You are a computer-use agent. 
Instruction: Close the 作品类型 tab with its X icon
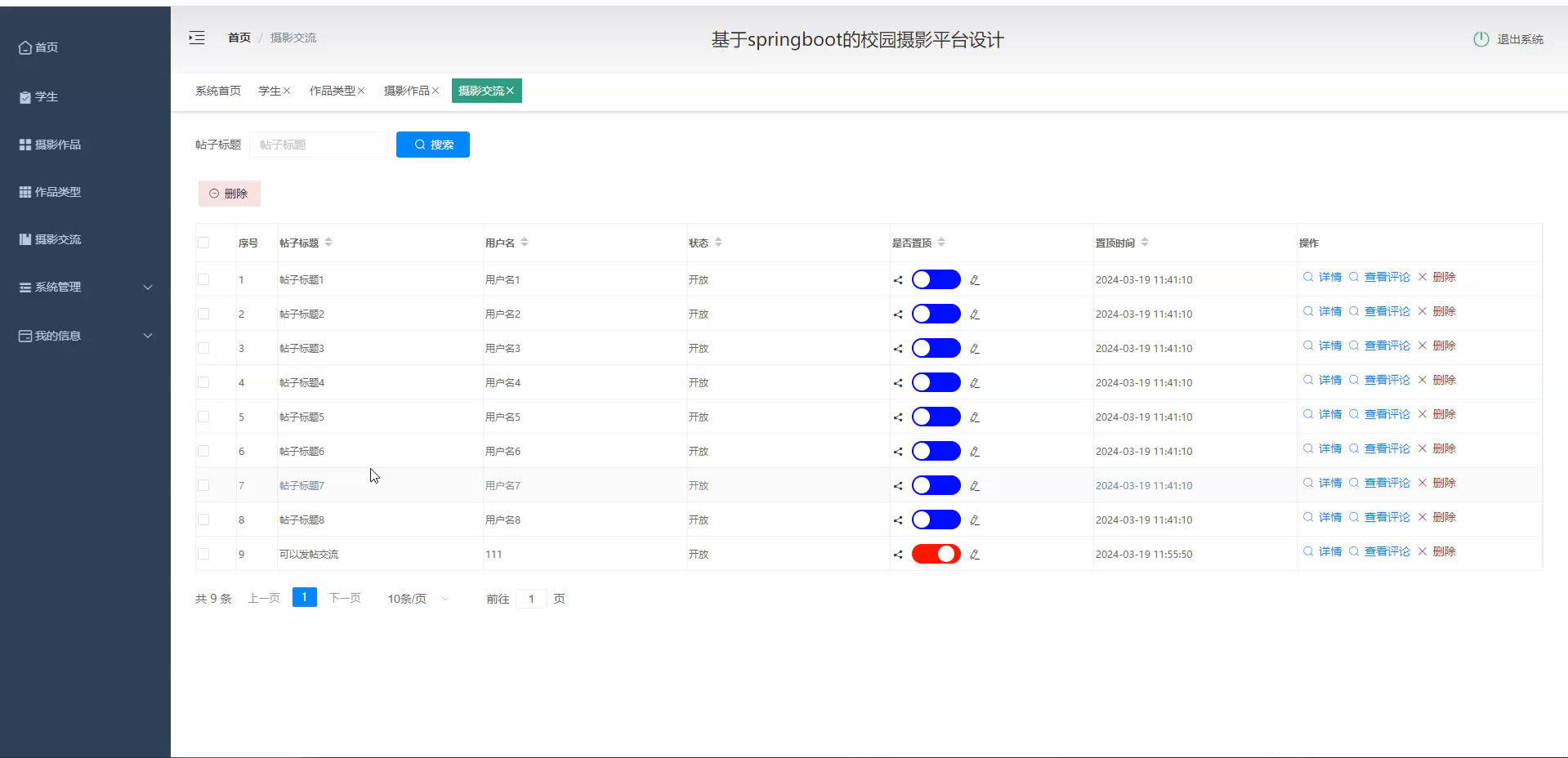[x=361, y=91]
